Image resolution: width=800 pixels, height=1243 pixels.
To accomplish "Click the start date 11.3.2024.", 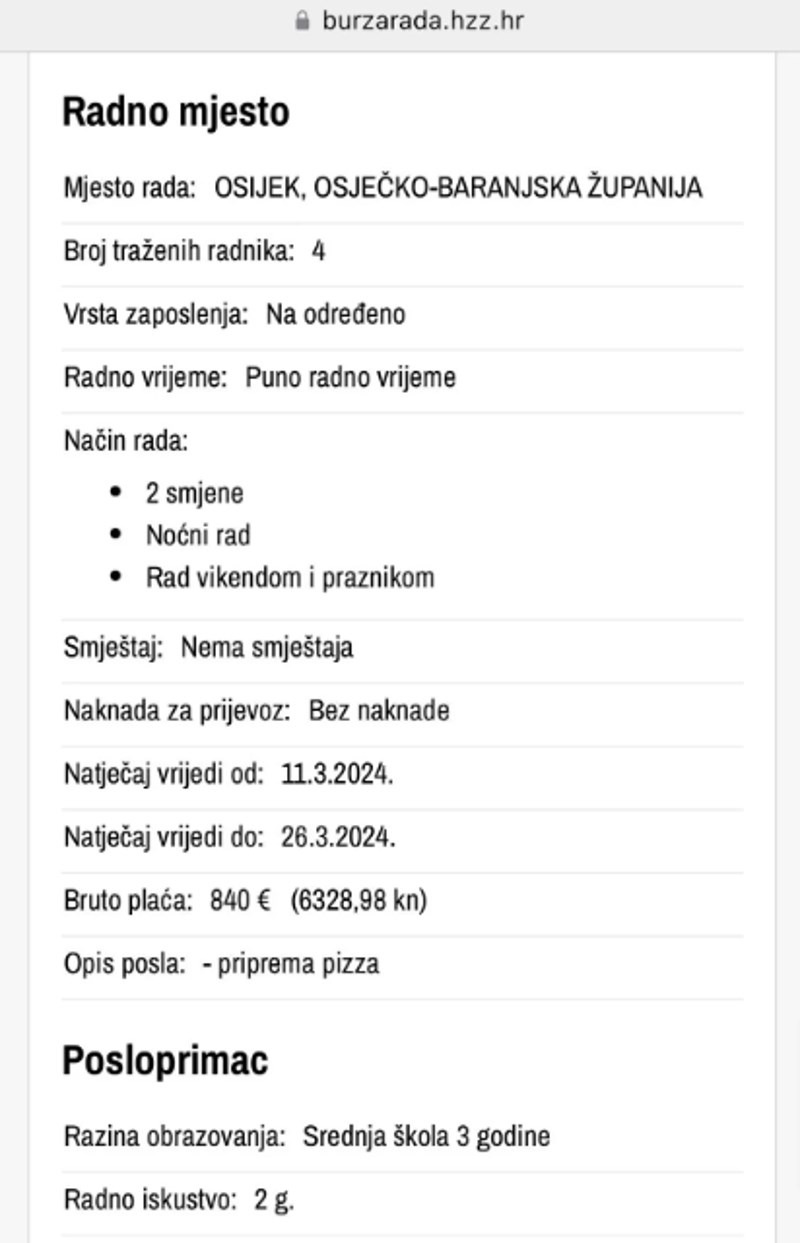I will 337,774.
